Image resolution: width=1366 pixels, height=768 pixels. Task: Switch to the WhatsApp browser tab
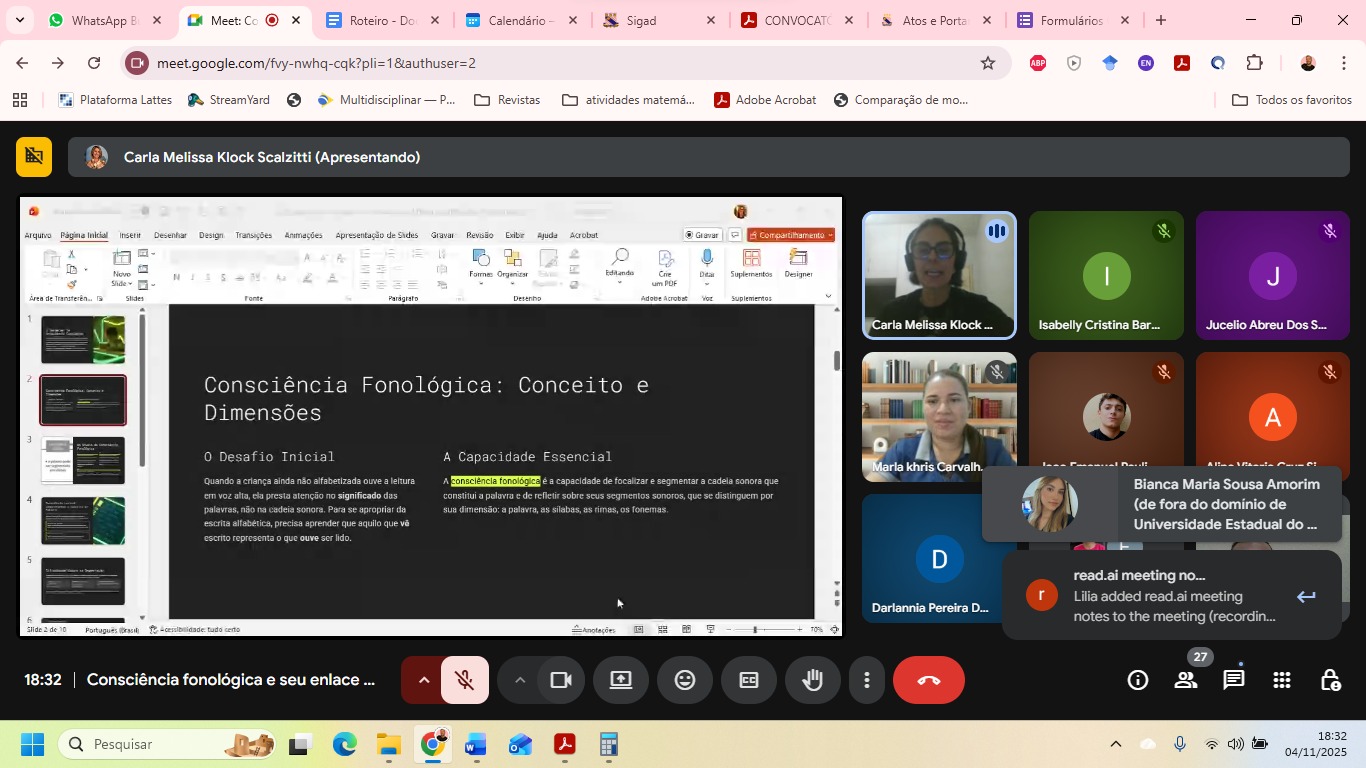click(x=104, y=20)
